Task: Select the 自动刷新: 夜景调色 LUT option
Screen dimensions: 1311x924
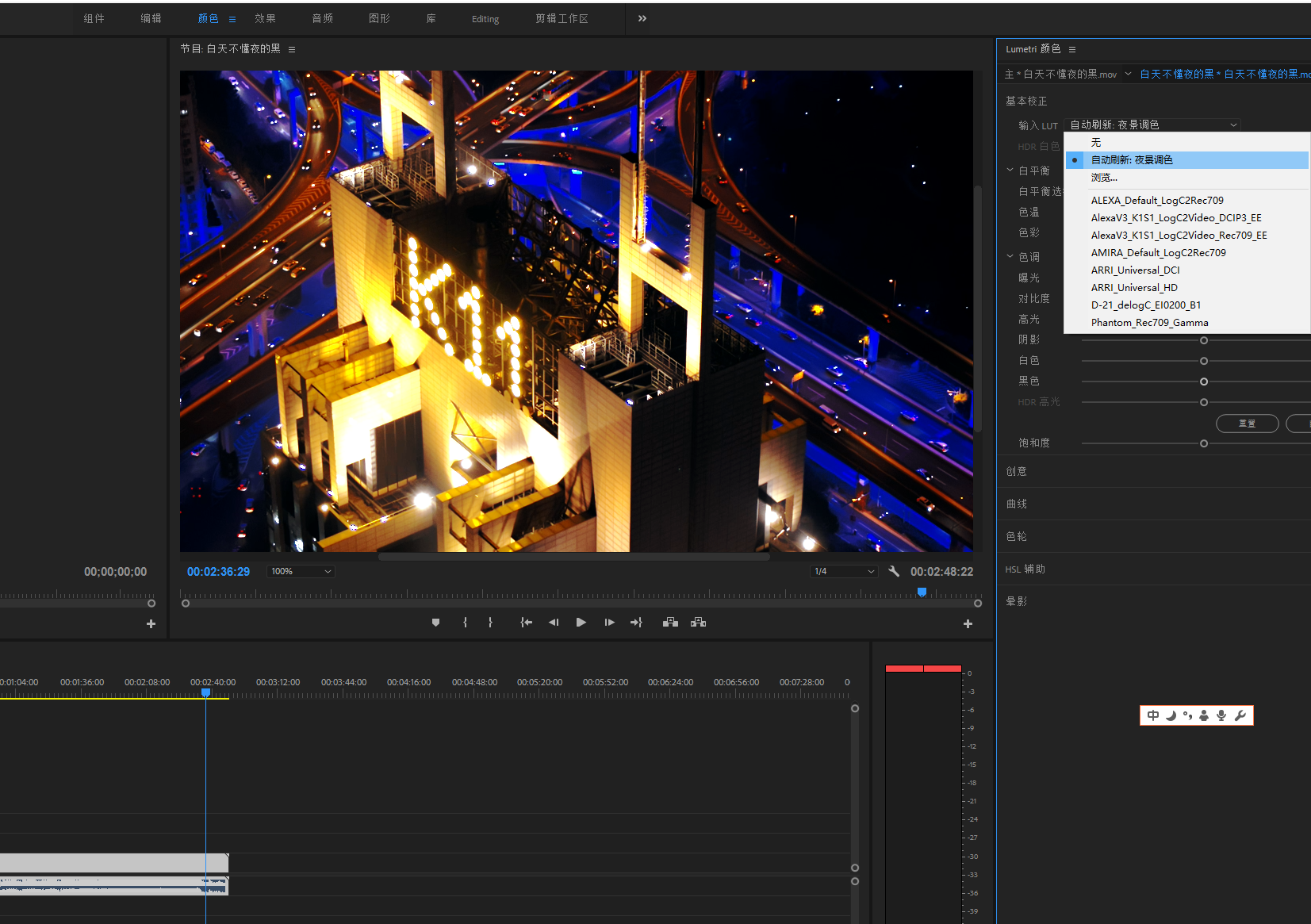Action: pos(1132,160)
